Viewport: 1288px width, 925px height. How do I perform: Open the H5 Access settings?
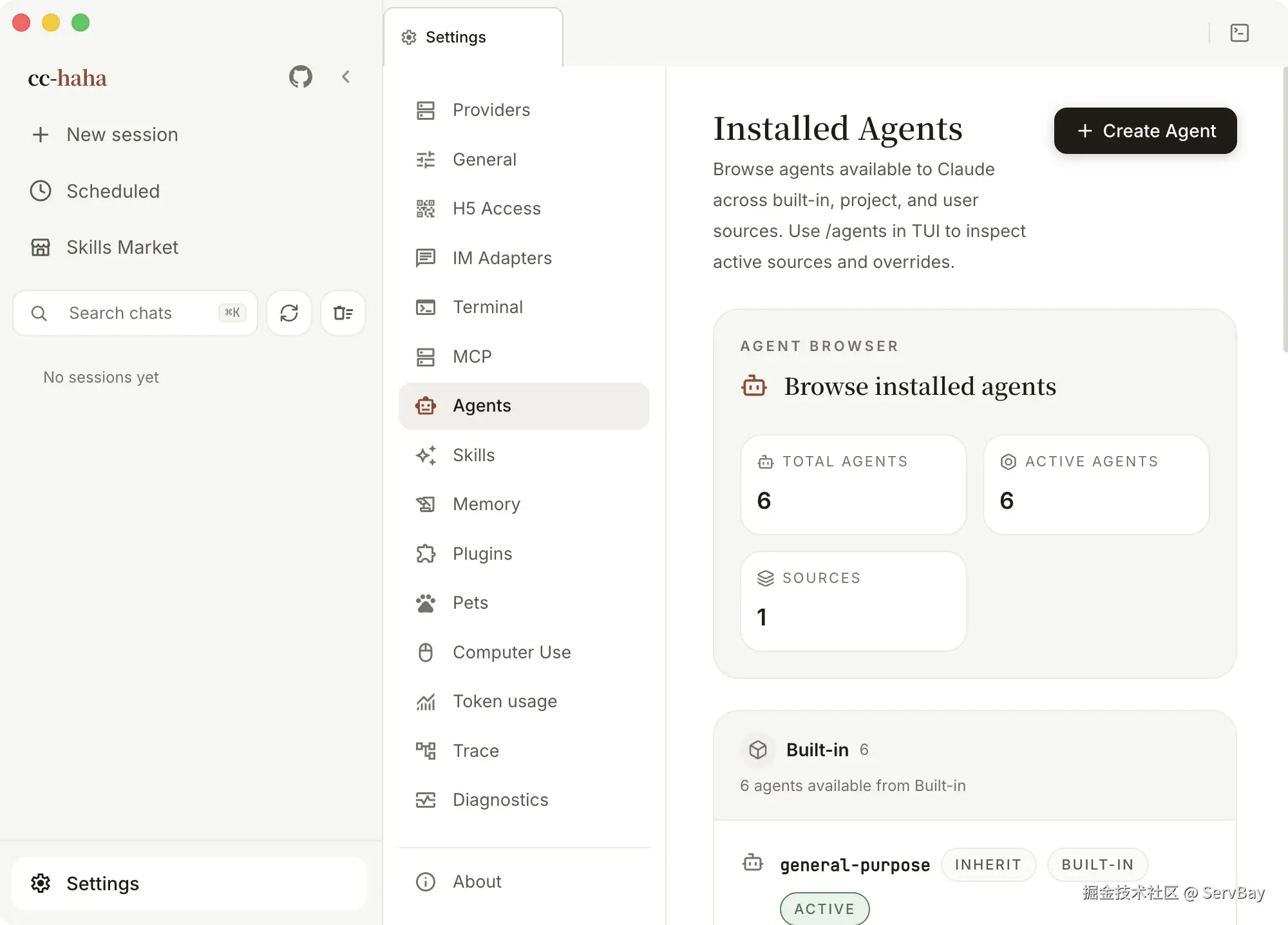point(524,209)
